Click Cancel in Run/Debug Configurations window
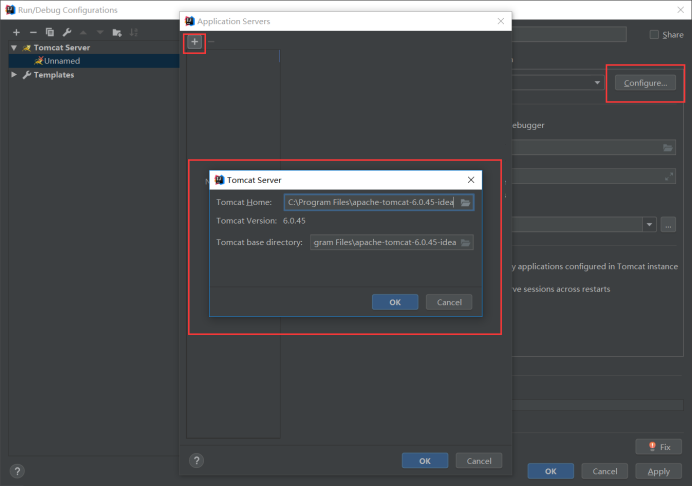Viewport: 693px width, 487px height. [x=605, y=472]
